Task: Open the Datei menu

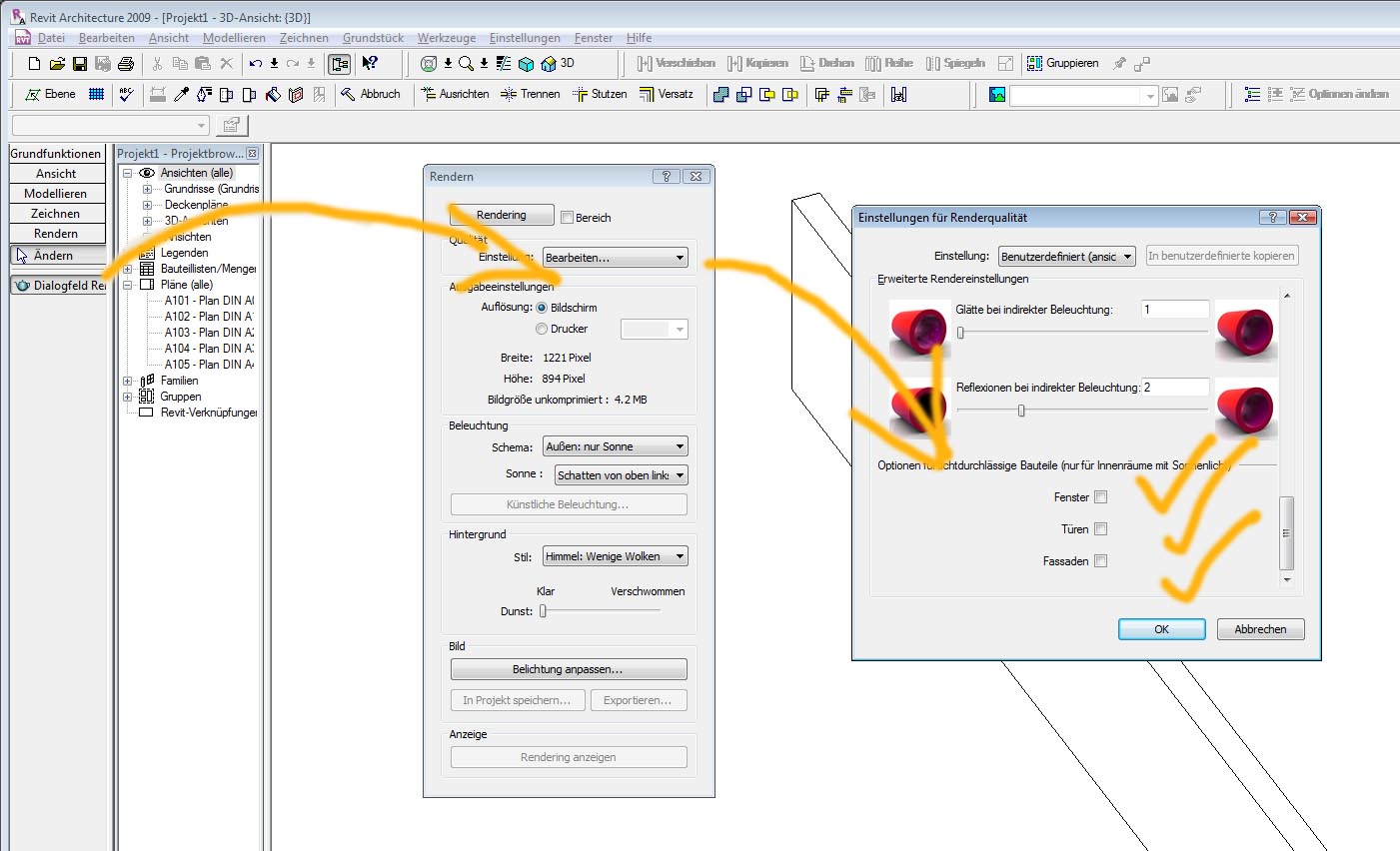Action: [x=51, y=38]
